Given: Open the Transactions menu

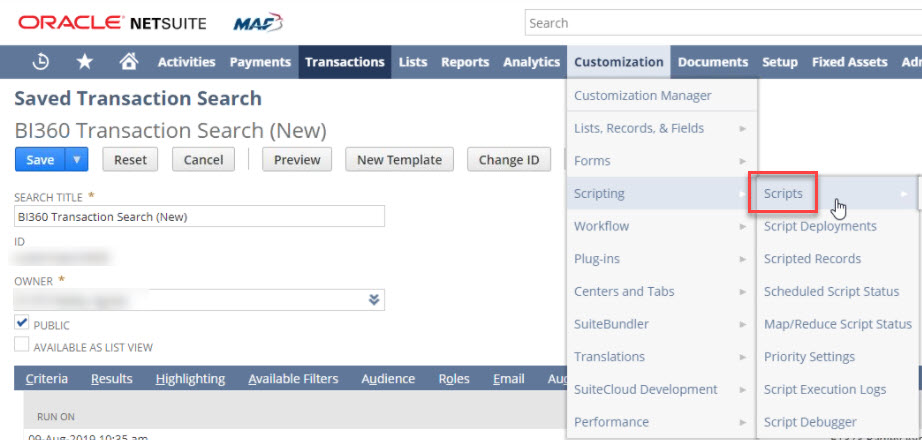Looking at the screenshot, I should pyautogui.click(x=344, y=62).
